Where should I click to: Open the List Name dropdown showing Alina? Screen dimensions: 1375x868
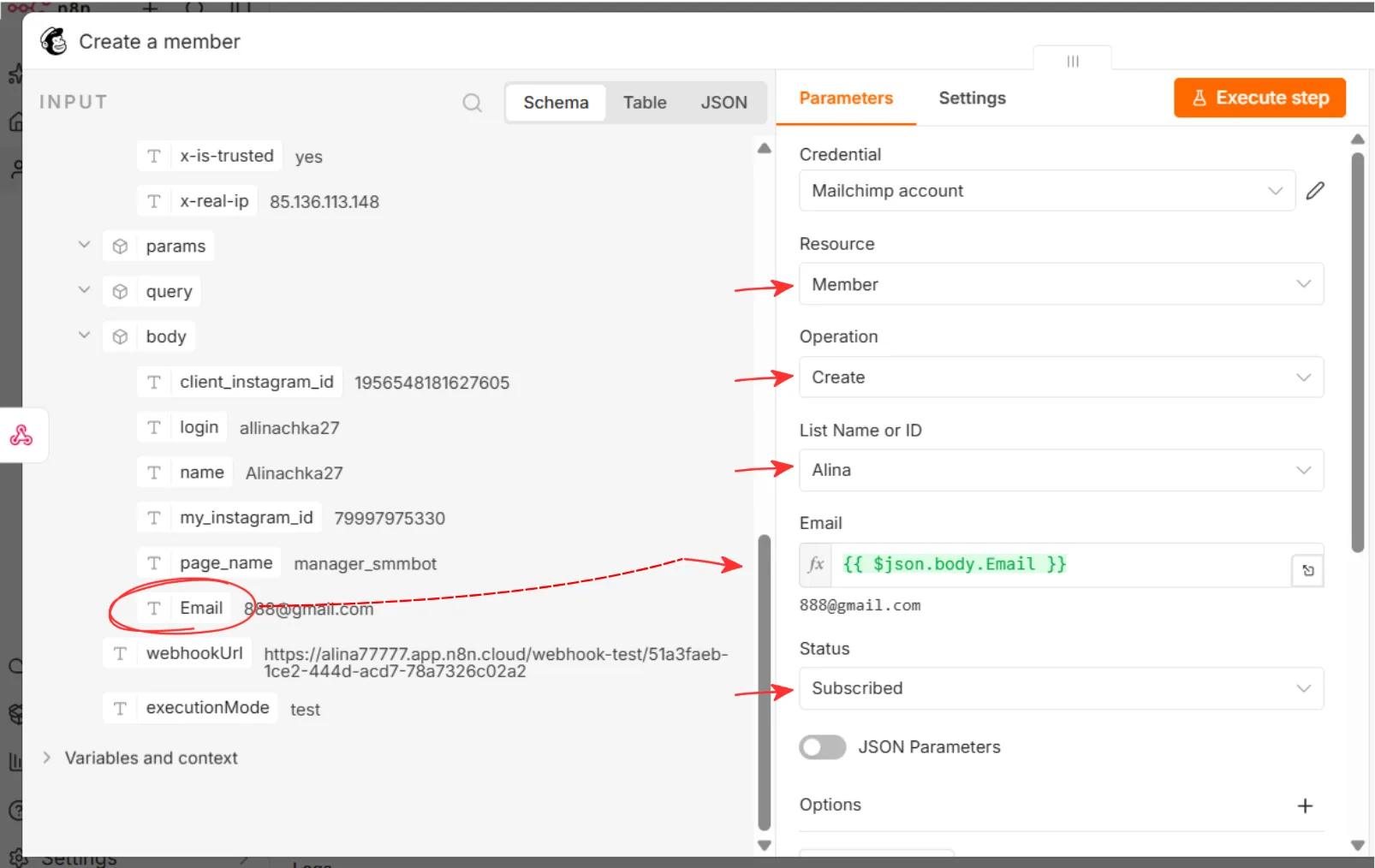[x=1061, y=470]
